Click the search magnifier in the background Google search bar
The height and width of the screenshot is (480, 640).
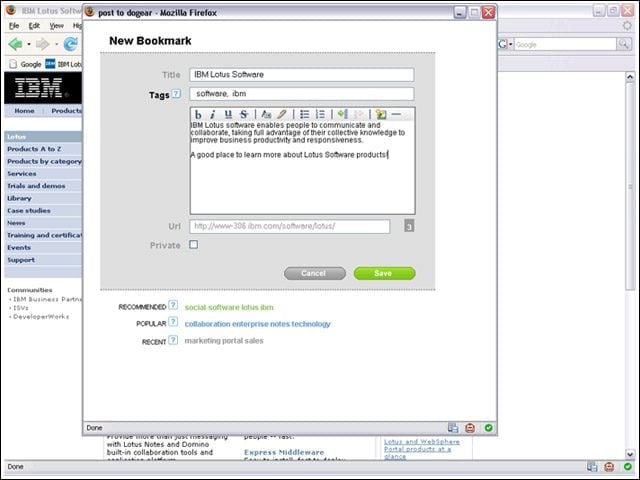point(623,44)
